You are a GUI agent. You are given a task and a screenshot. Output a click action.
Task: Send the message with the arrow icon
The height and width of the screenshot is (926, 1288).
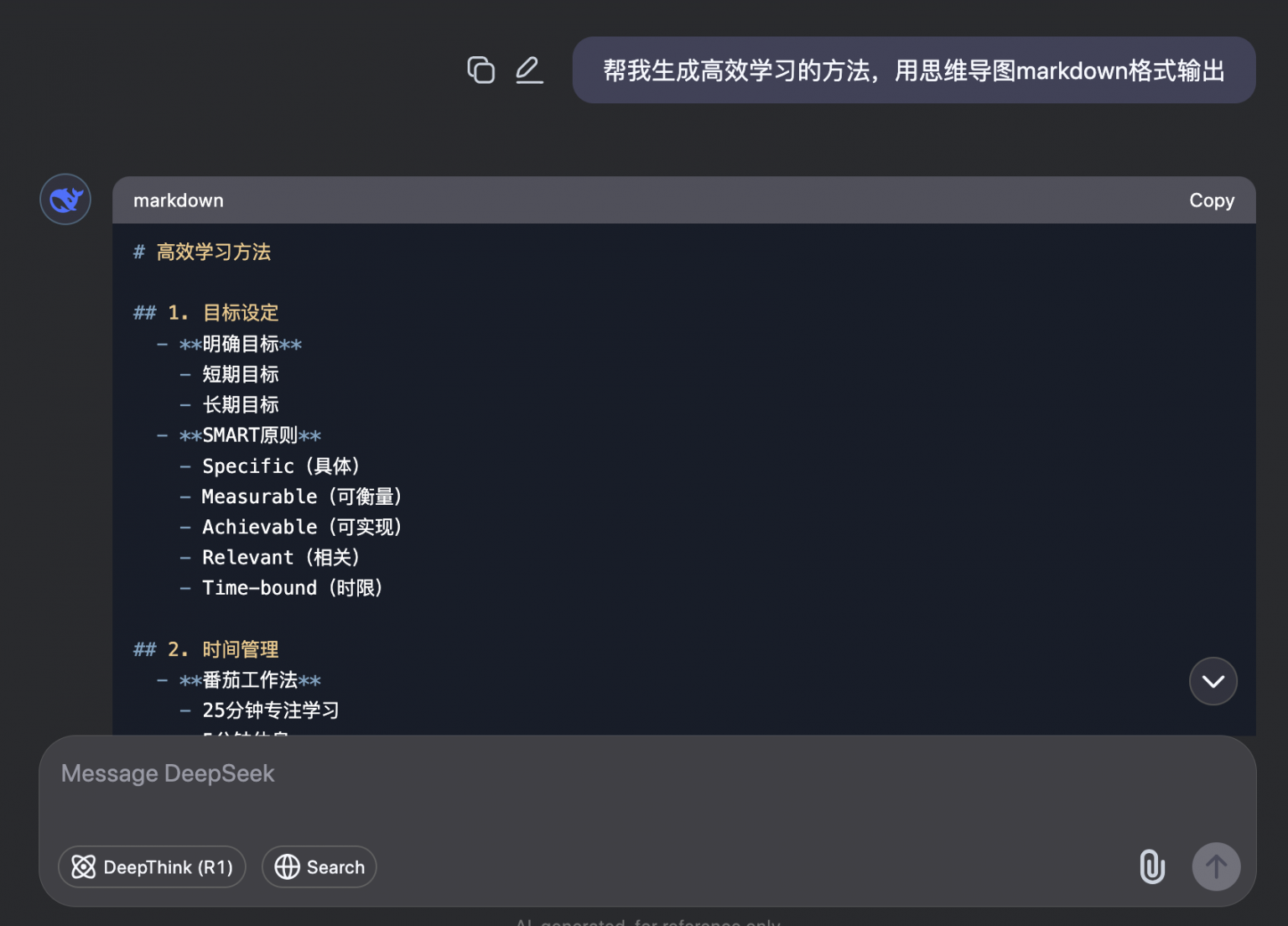point(1216,866)
